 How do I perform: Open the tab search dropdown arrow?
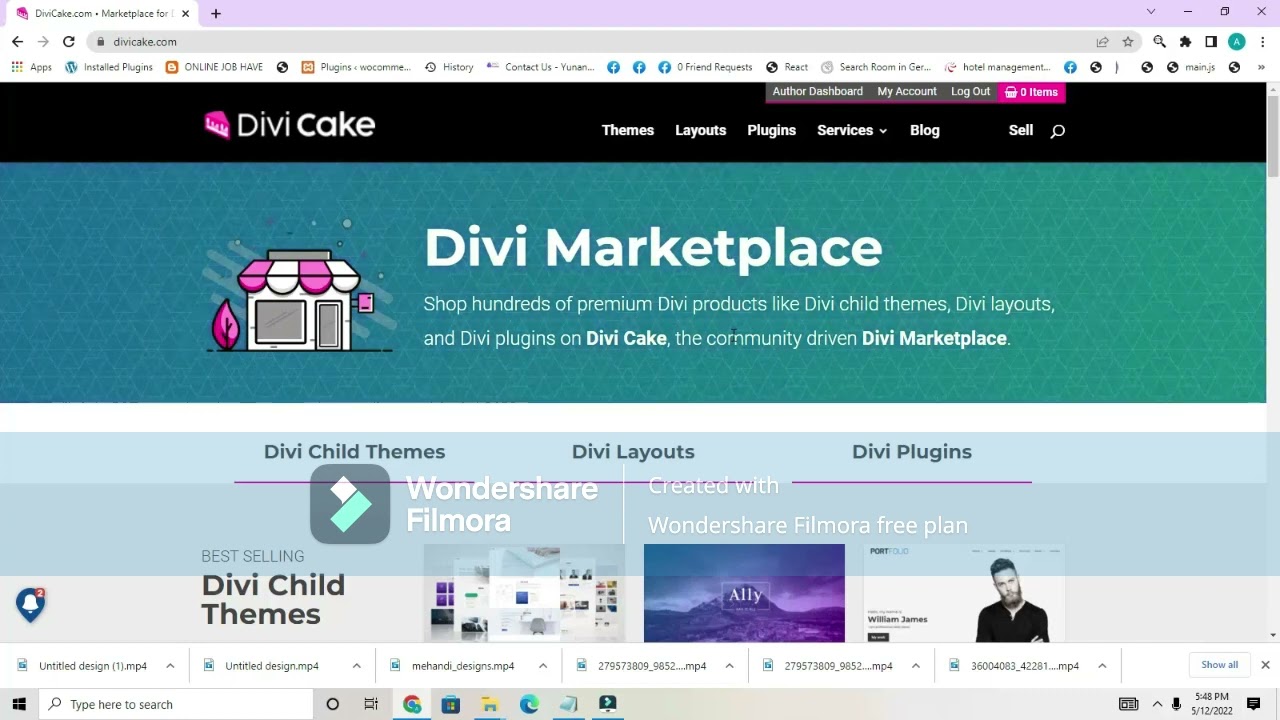pos(1151,12)
